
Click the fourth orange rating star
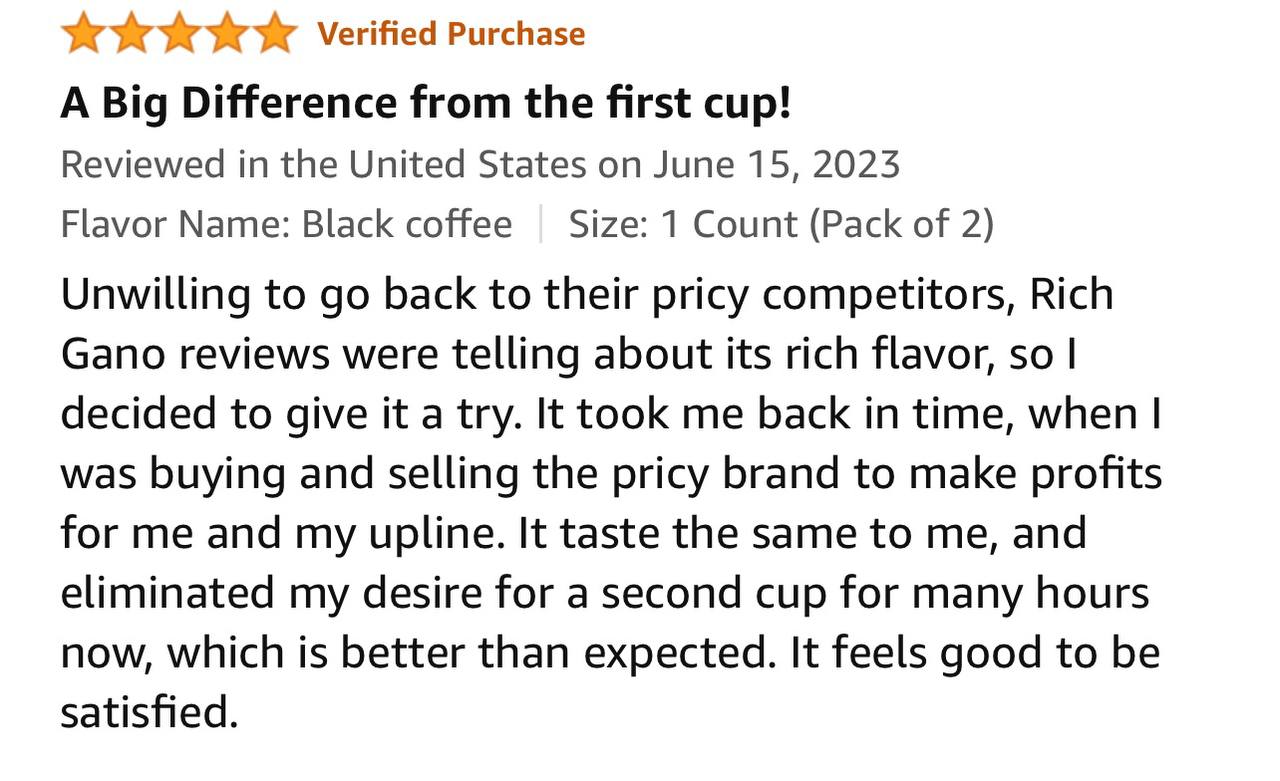coord(226,34)
